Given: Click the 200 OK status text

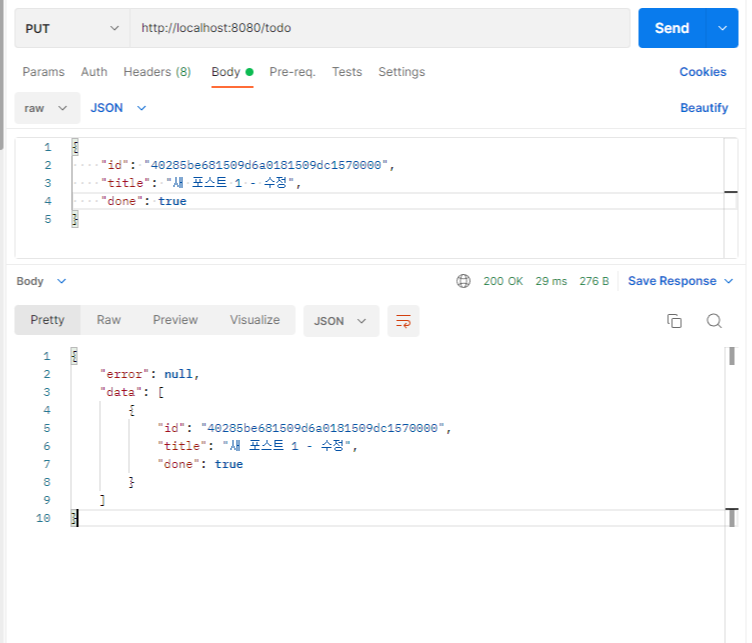Looking at the screenshot, I should [x=503, y=281].
